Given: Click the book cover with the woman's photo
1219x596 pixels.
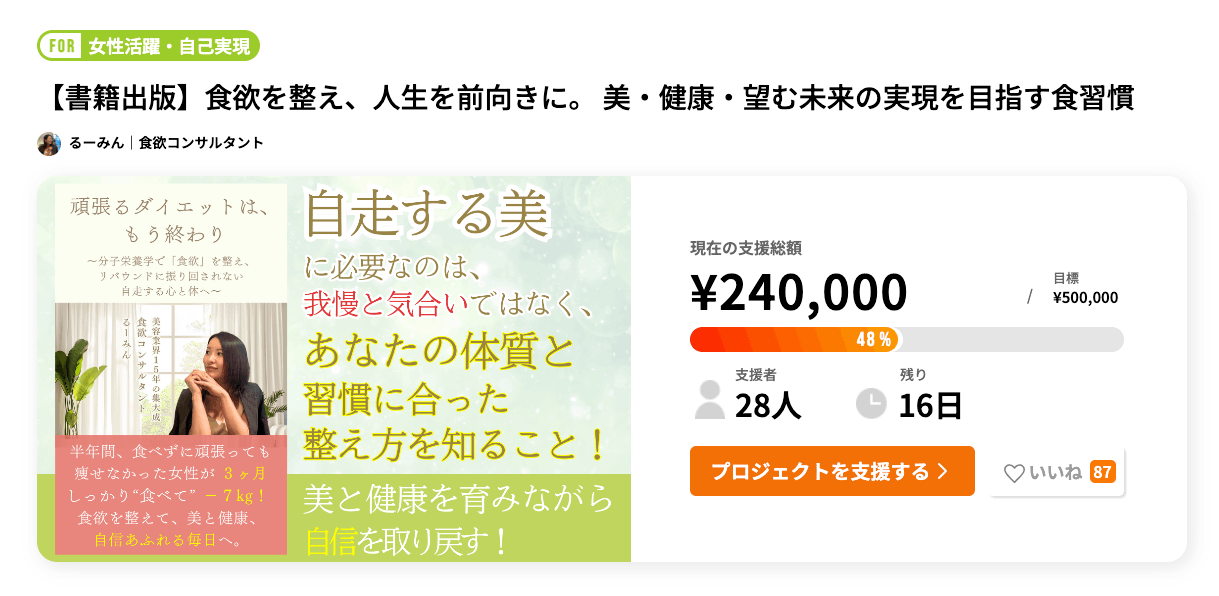Looking at the screenshot, I should click(171, 368).
